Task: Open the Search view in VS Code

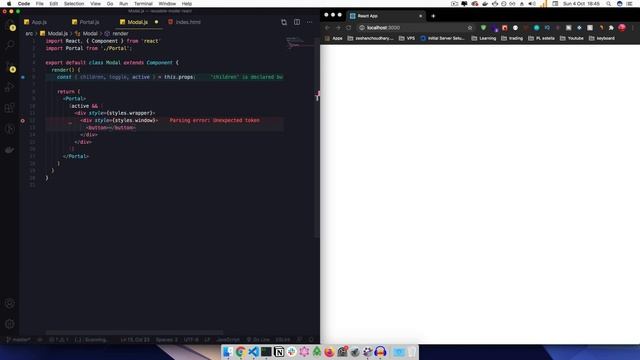Action: (10, 44)
